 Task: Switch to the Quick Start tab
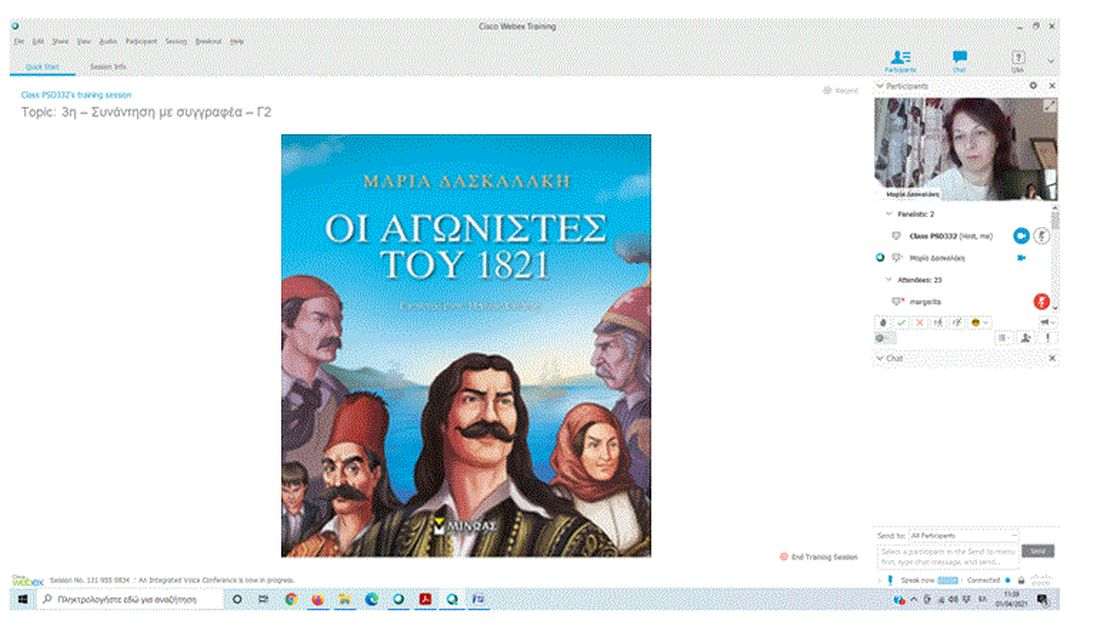click(43, 67)
